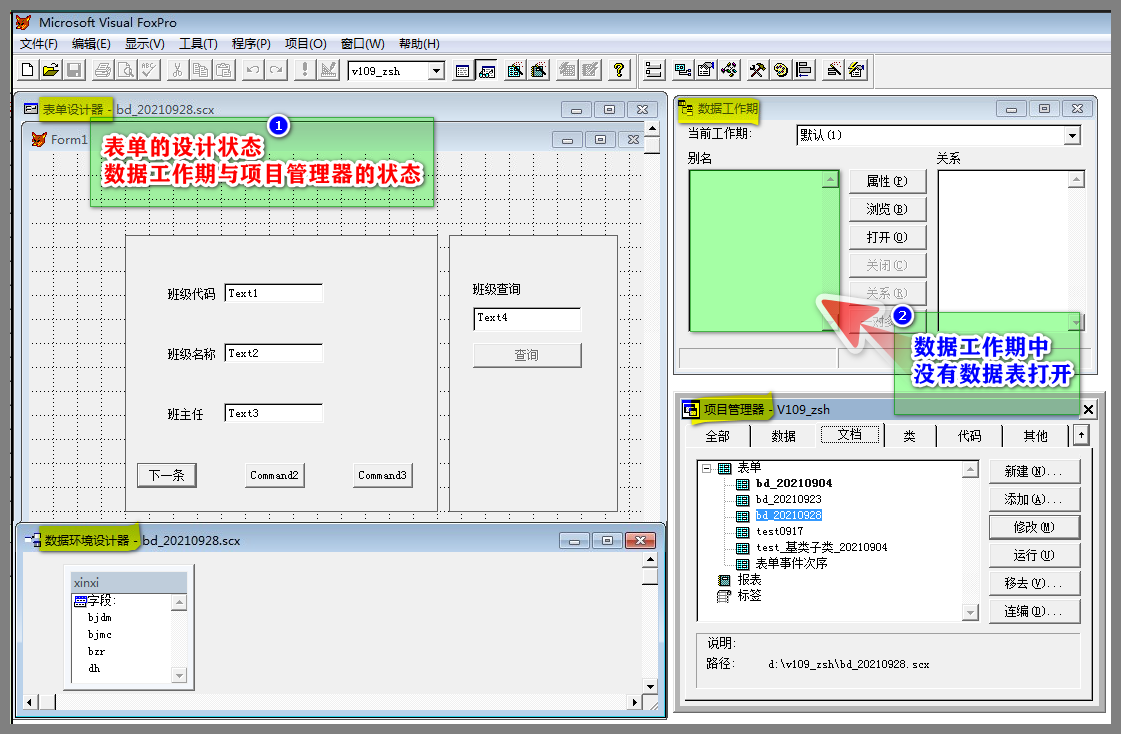Select test0917 in the project tree
This screenshot has height=734, width=1121.
(779, 531)
